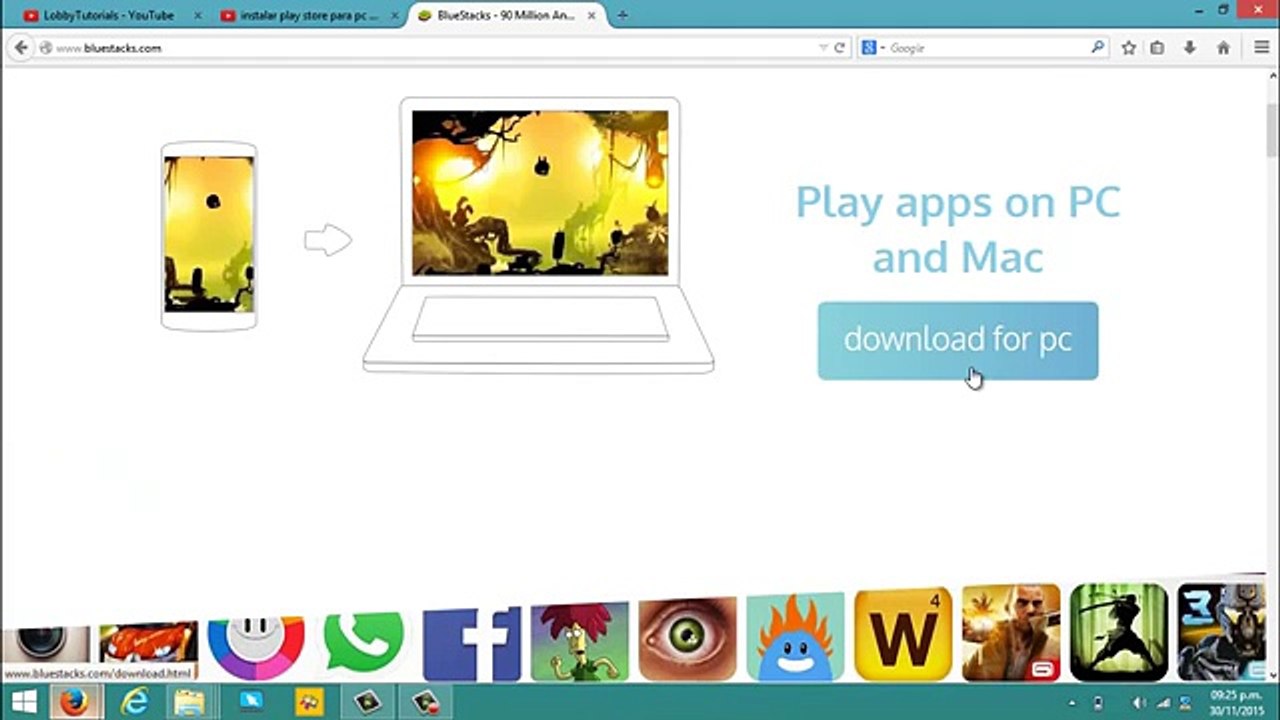Viewport: 1280px width, 720px height.
Task: Open the green eye app icon
Action: tap(688, 639)
